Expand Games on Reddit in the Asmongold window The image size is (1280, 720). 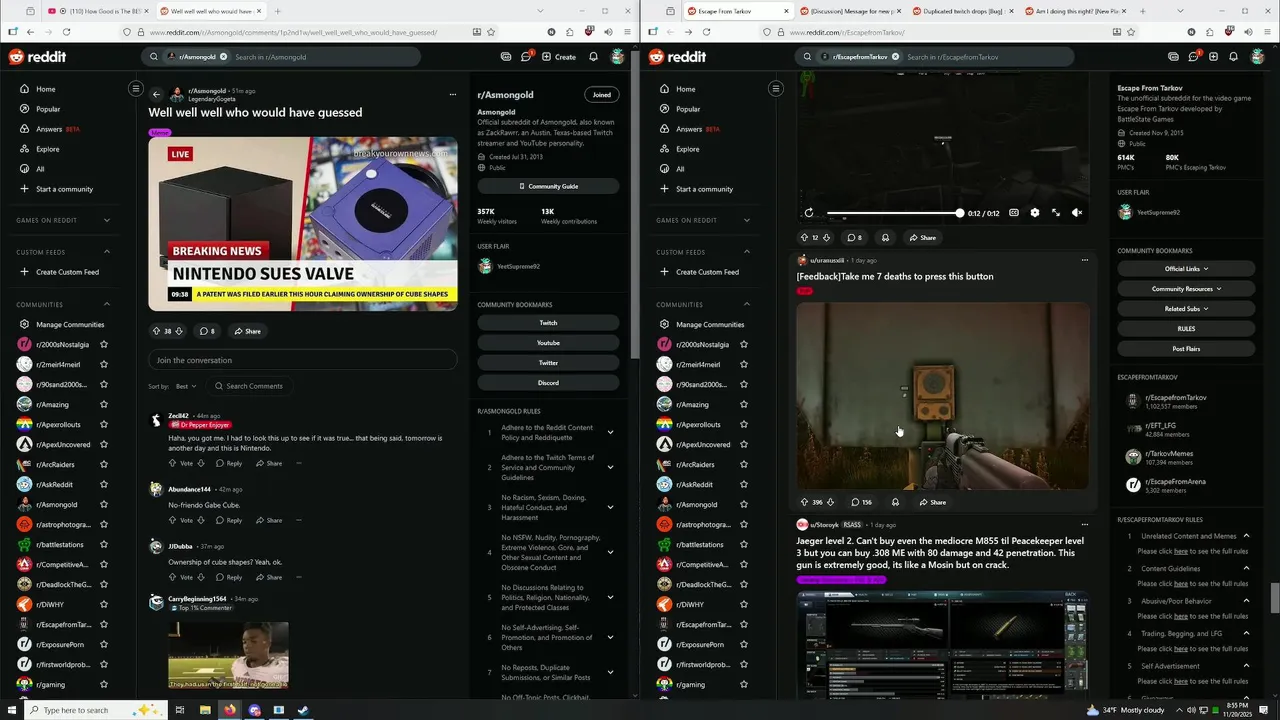click(x=107, y=220)
